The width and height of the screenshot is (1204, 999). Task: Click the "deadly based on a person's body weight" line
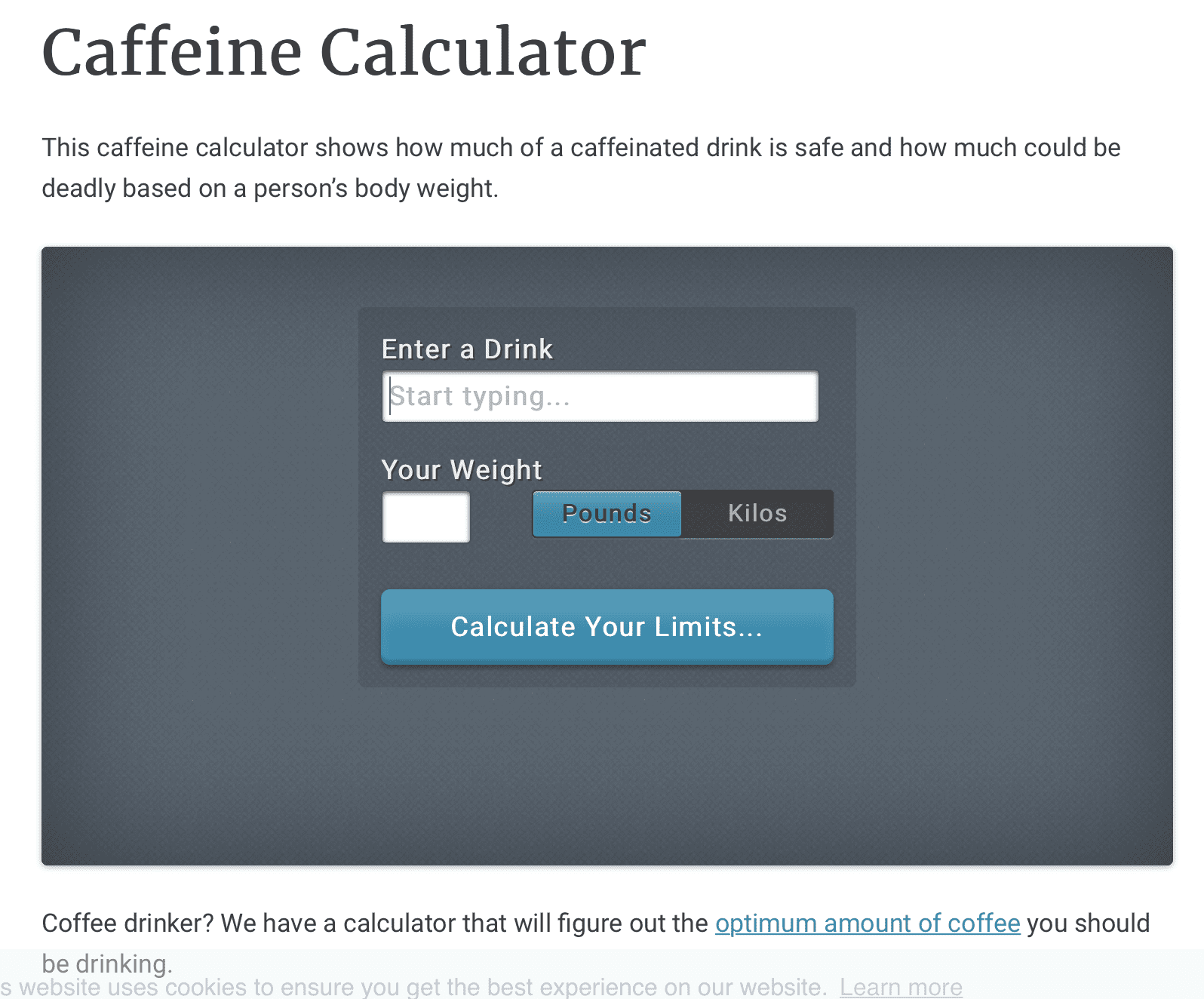[270, 188]
